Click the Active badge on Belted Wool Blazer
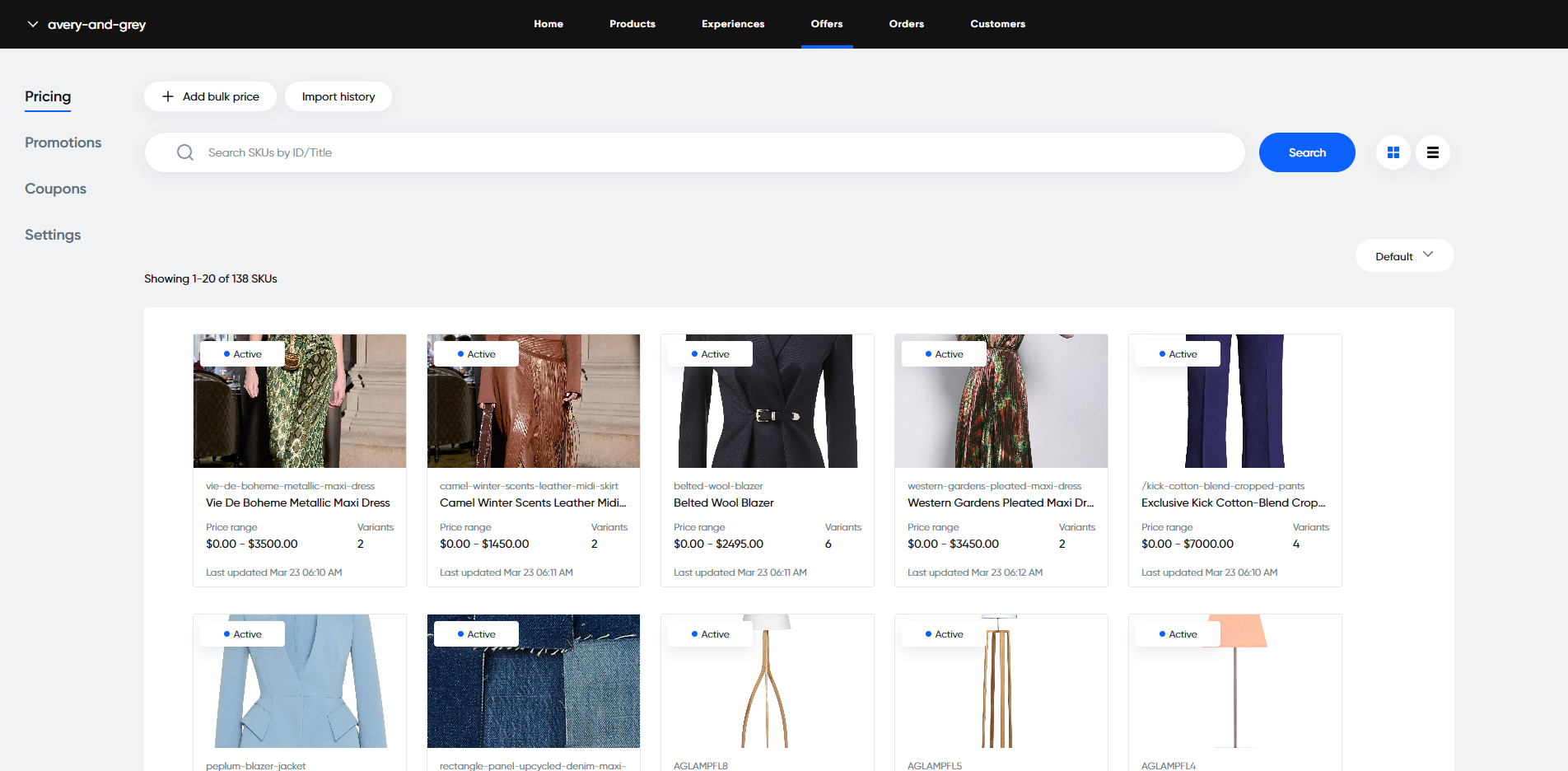 (710, 354)
